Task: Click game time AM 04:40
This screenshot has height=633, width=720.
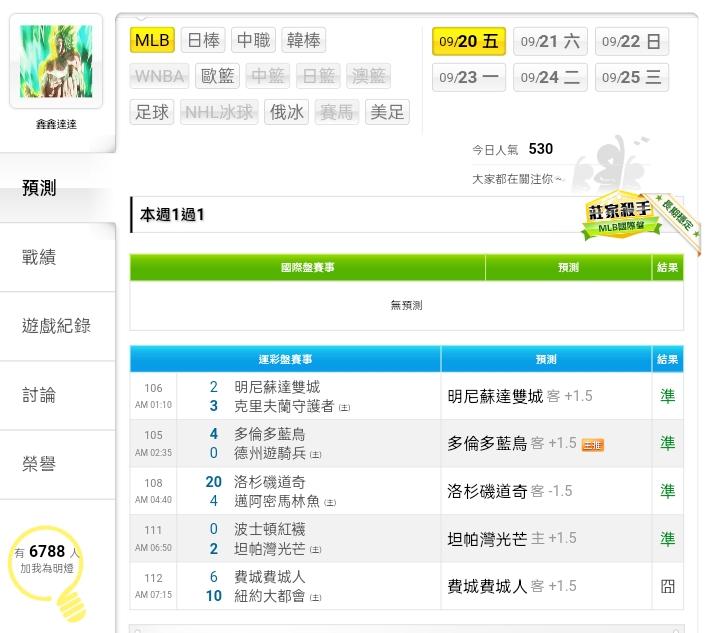Action: click(x=153, y=499)
